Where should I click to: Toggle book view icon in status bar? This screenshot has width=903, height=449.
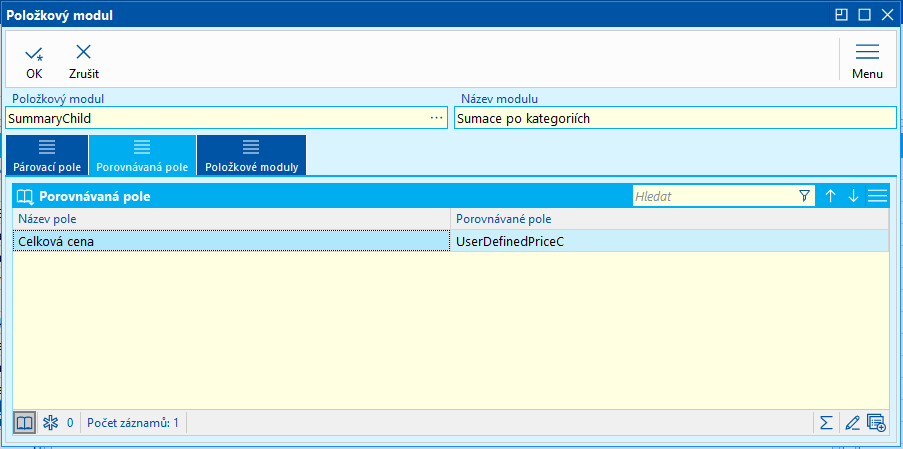(24, 423)
